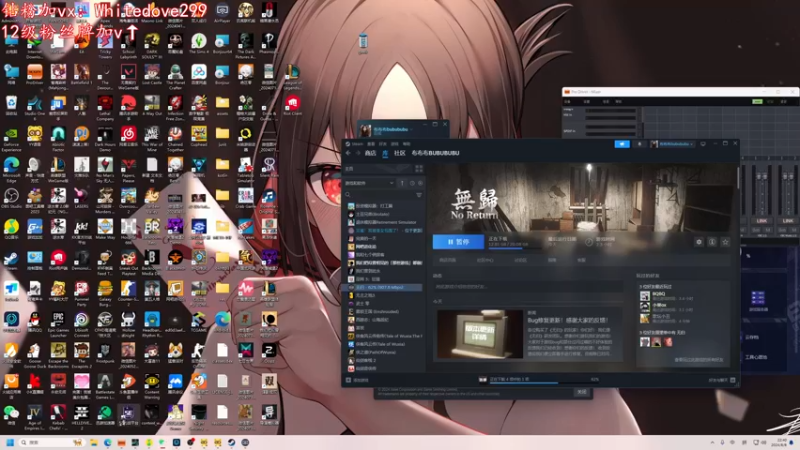Show ready-to-play filter icon
The height and width of the screenshot is (450, 800).
[x=420, y=183]
